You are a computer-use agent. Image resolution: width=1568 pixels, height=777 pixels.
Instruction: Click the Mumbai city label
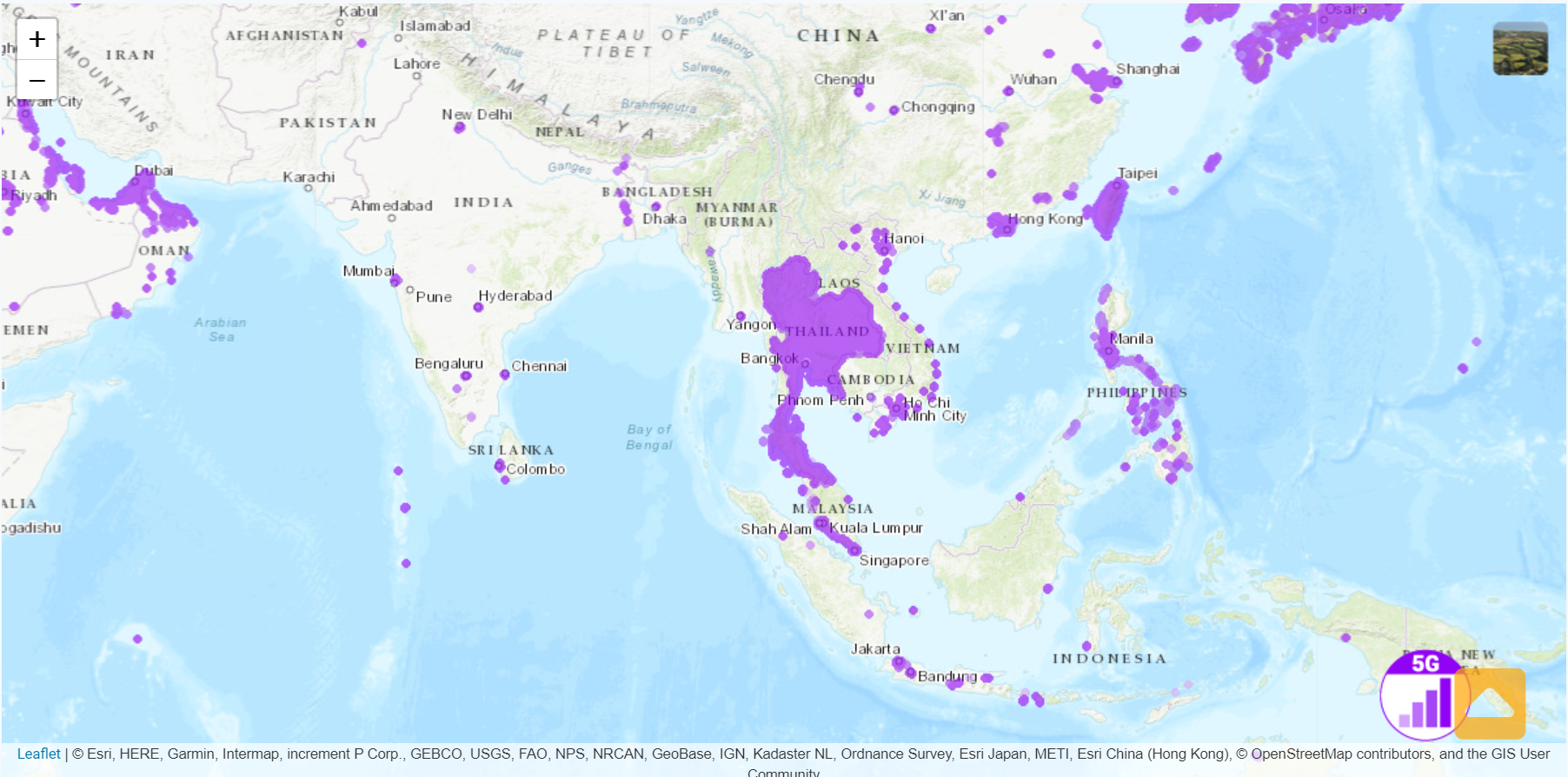click(369, 271)
